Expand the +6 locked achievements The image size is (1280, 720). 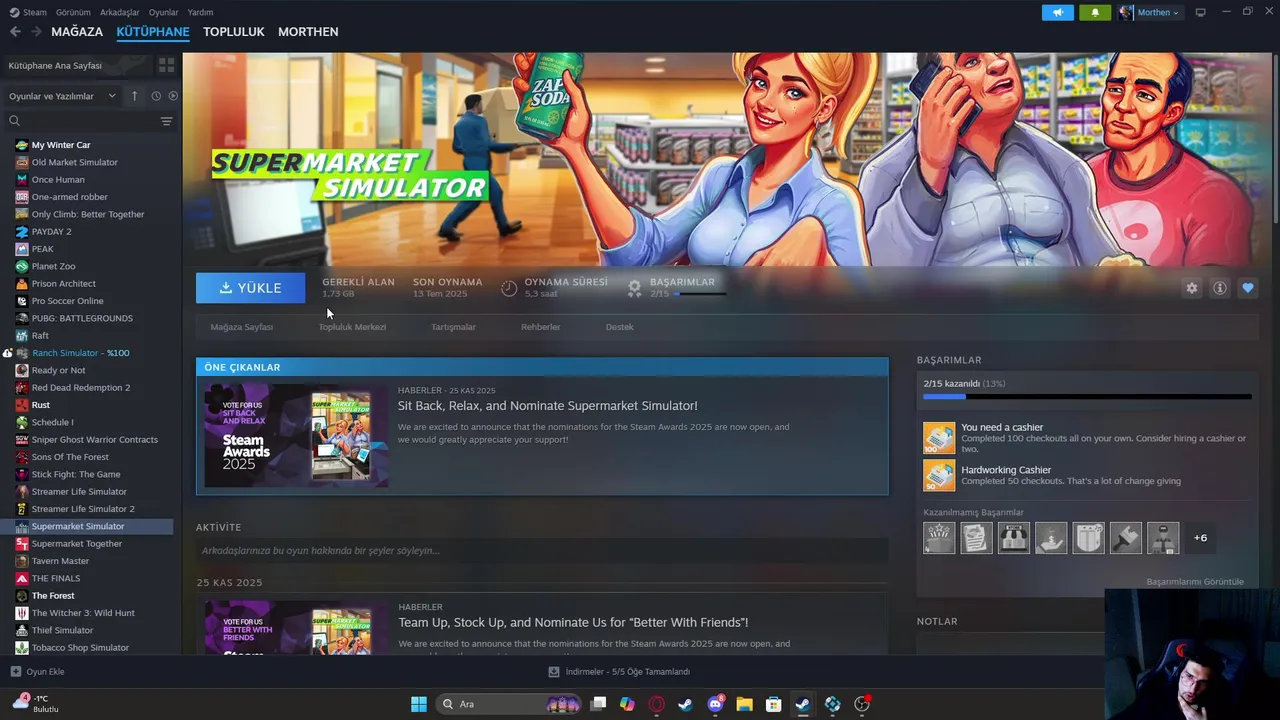tap(1200, 538)
